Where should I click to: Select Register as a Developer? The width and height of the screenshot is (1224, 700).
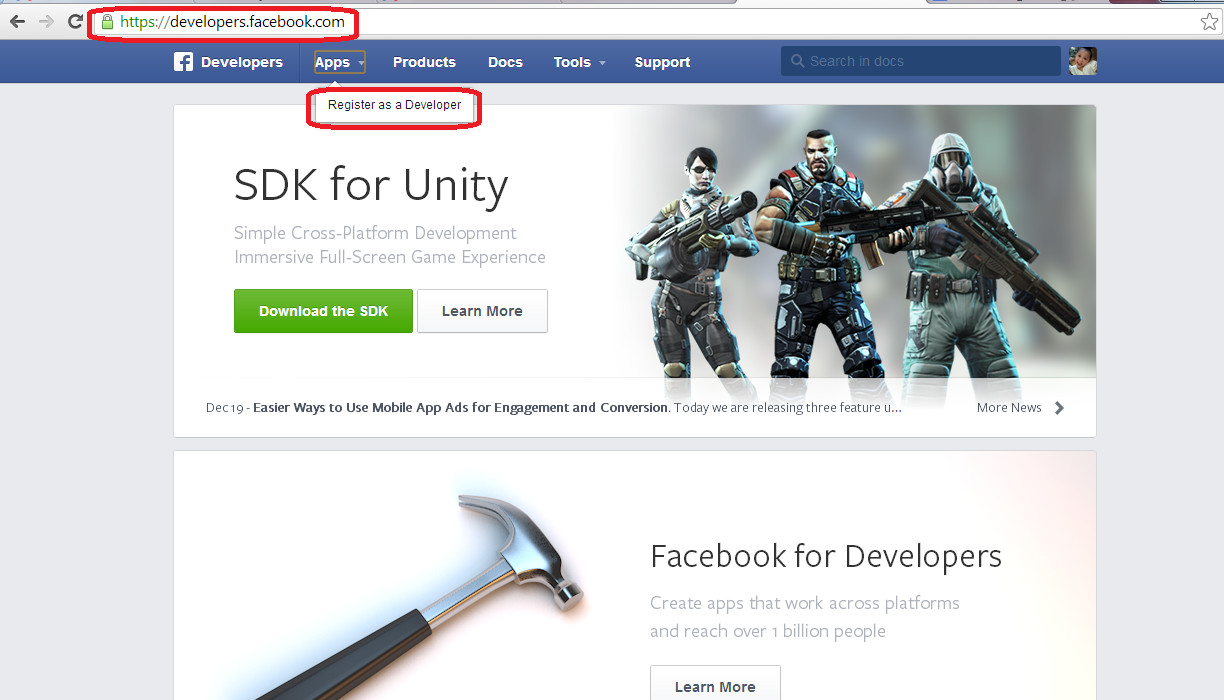(394, 105)
